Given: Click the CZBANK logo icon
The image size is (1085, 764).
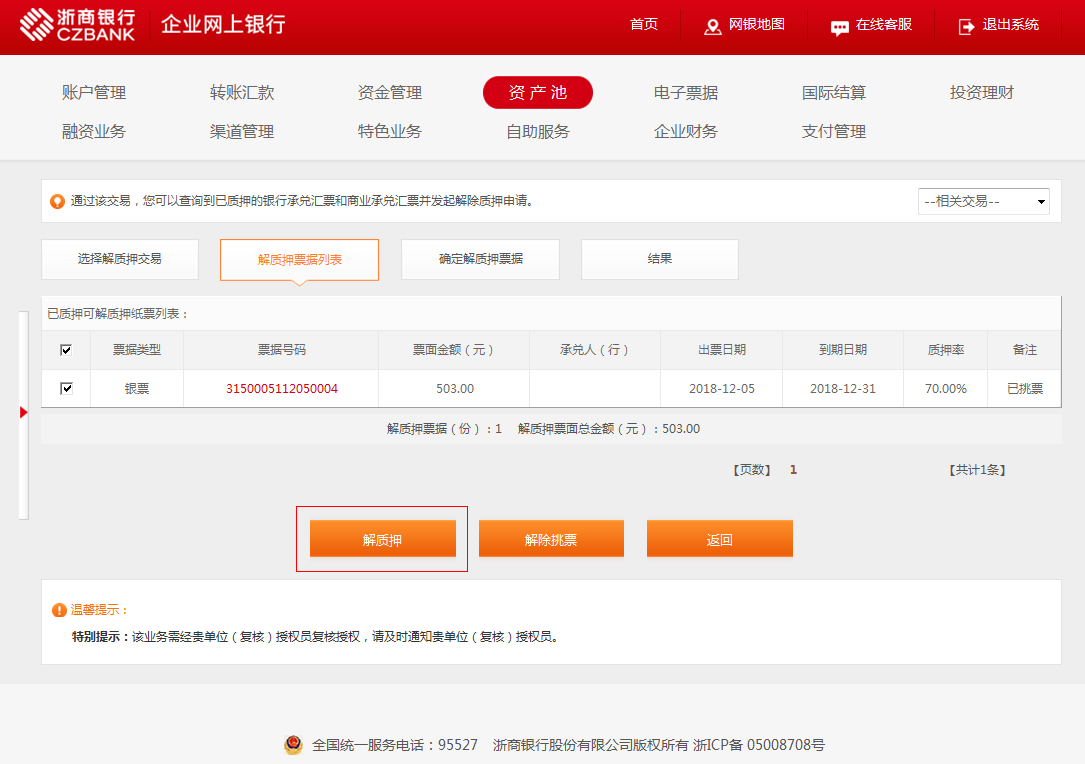Looking at the screenshot, I should 38,25.
